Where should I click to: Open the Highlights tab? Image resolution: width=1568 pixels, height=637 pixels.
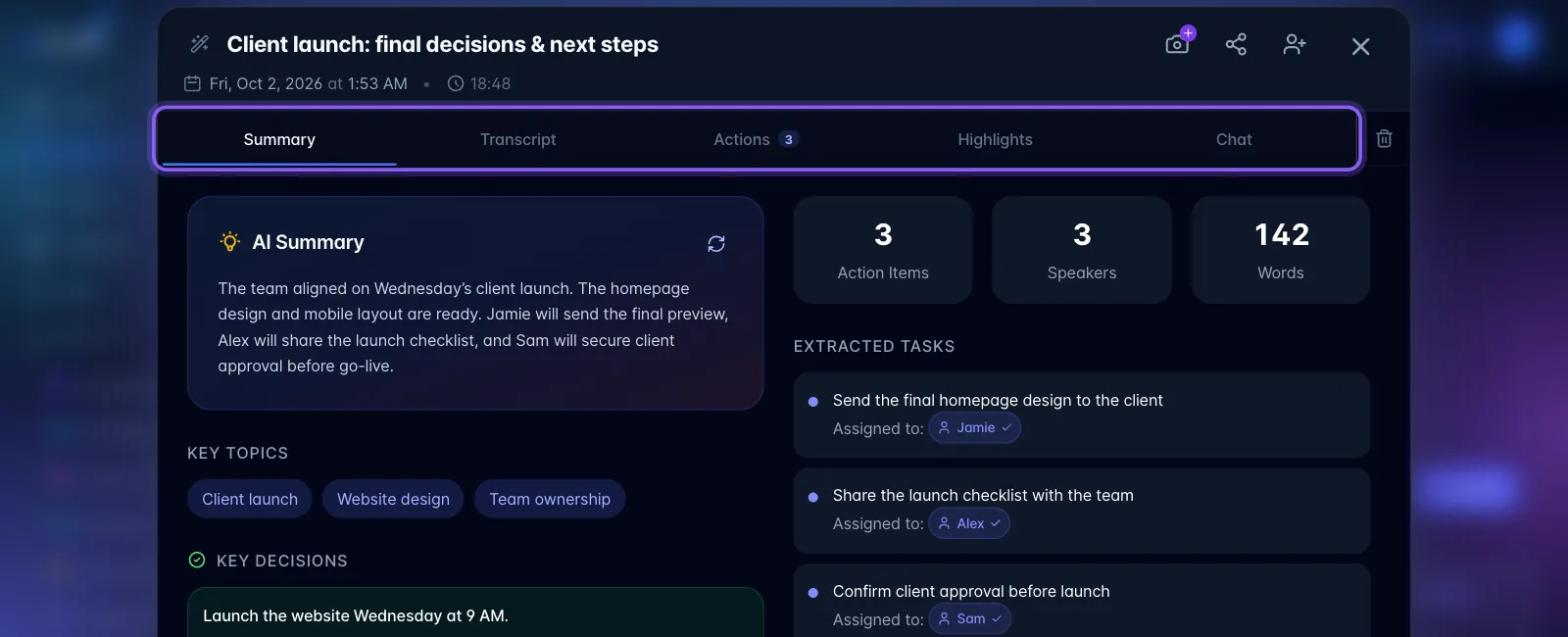[995, 139]
